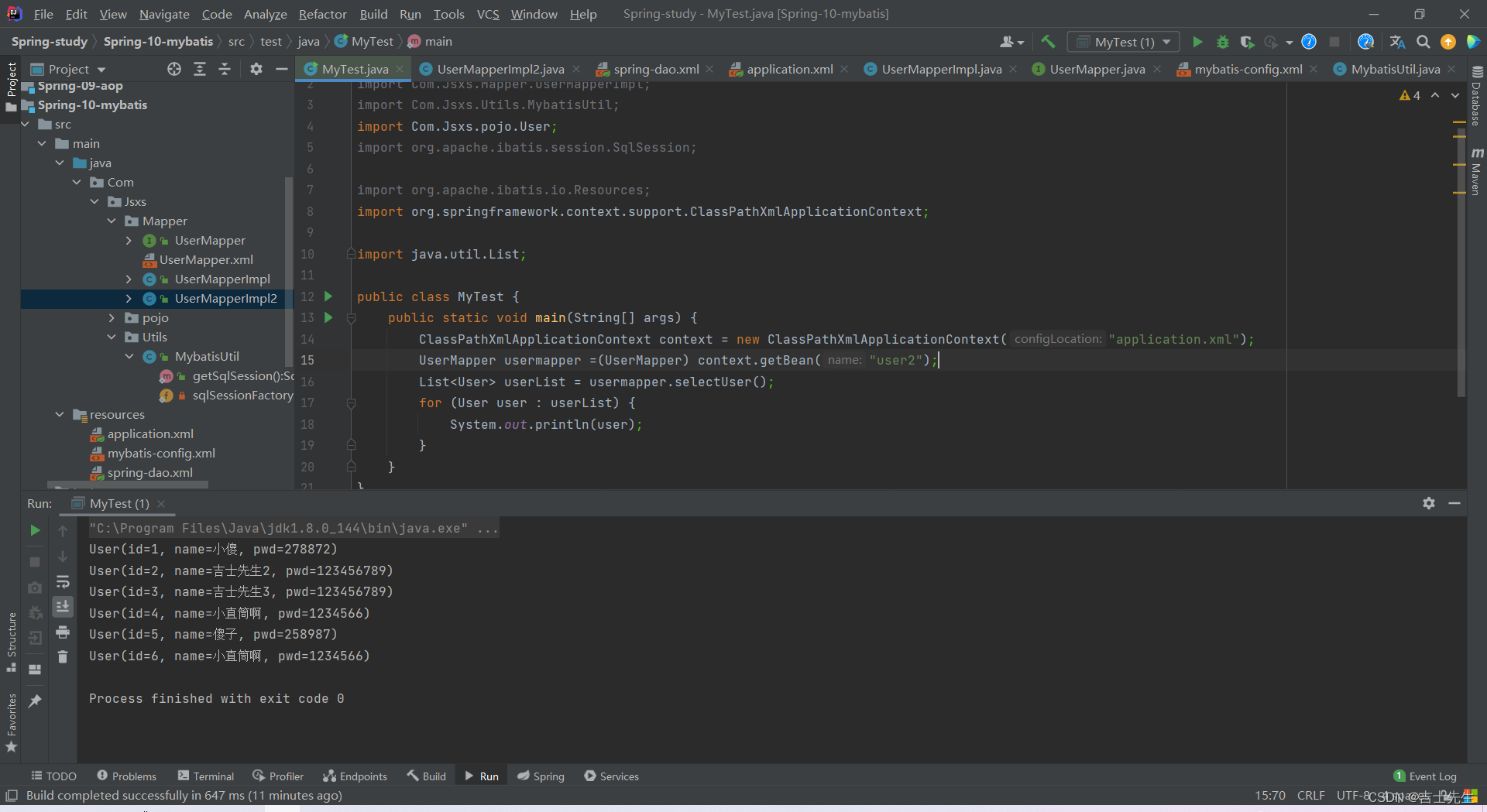Open user account dropdown in toolbar
This screenshot has height=812, width=1487.
(1011, 42)
